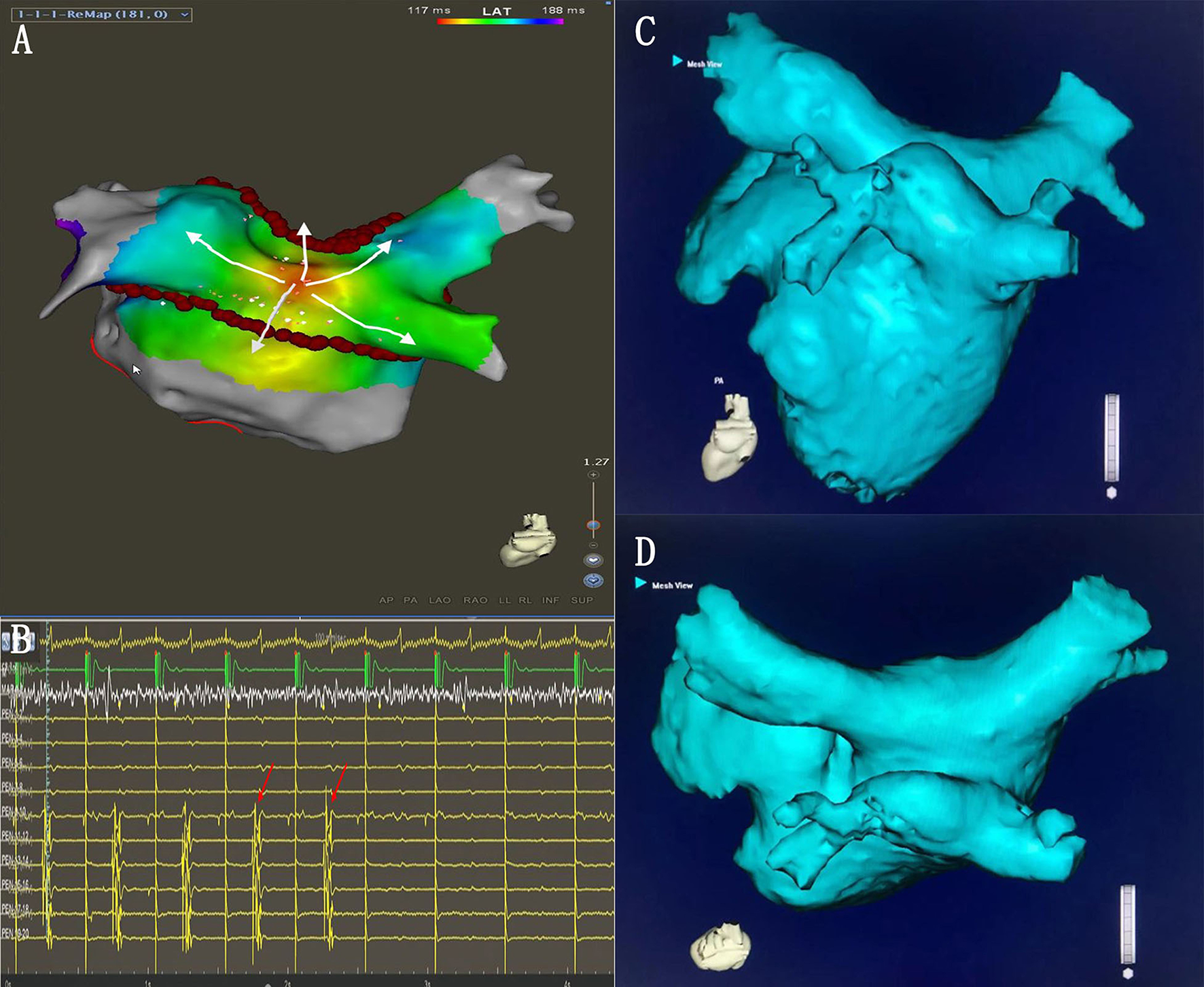Click the zoom in plus icon
Image resolution: width=1204 pixels, height=987 pixels.
coord(593,475)
